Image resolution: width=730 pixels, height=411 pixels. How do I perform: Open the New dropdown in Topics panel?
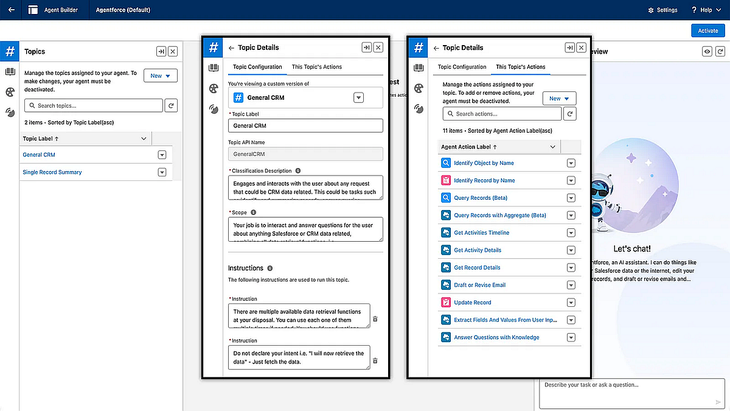pyautogui.click(x=160, y=75)
